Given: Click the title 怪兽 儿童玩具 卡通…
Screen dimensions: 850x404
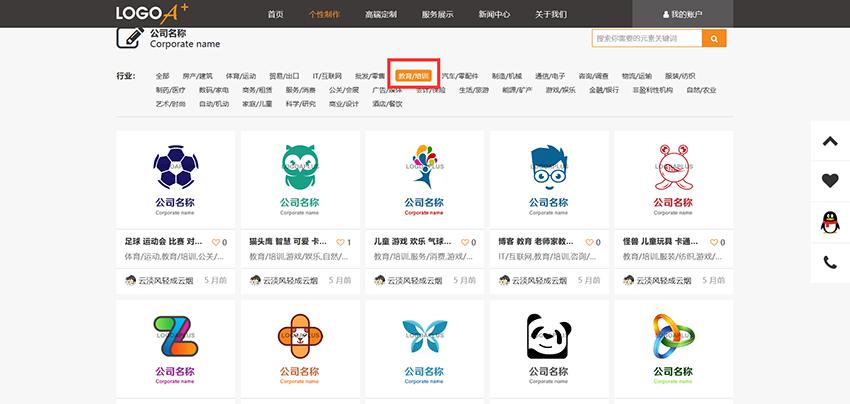Looking at the screenshot, I should 661,242.
